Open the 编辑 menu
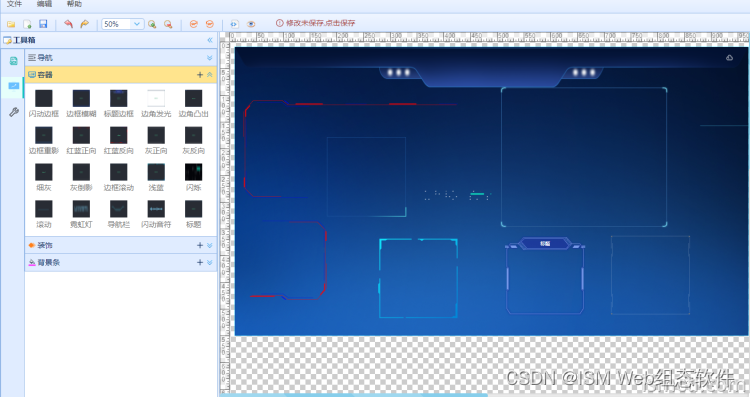The image size is (750, 397). pyautogui.click(x=44, y=4)
